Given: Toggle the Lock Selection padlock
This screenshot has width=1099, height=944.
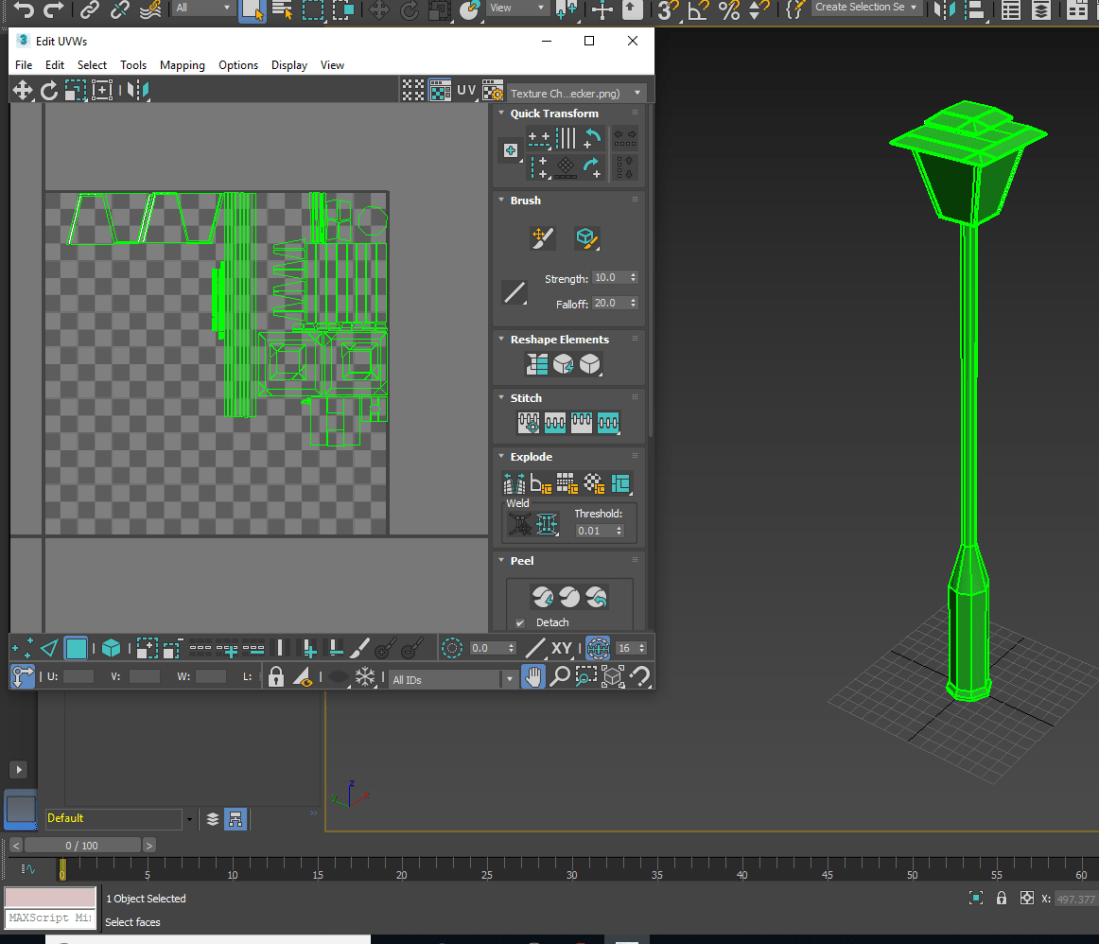Looking at the screenshot, I should pos(276,677).
